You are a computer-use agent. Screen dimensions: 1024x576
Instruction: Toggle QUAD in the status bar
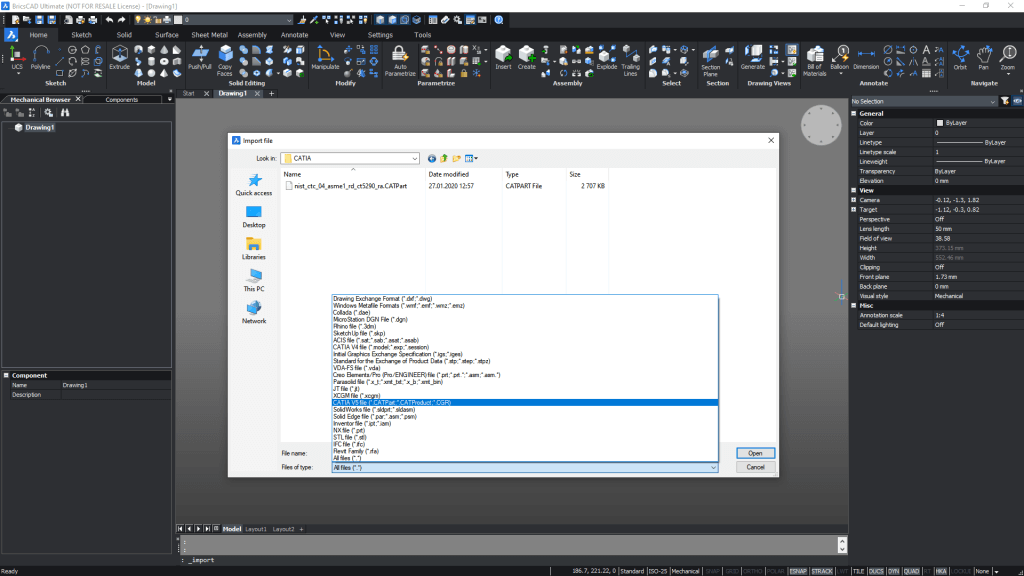point(912,570)
